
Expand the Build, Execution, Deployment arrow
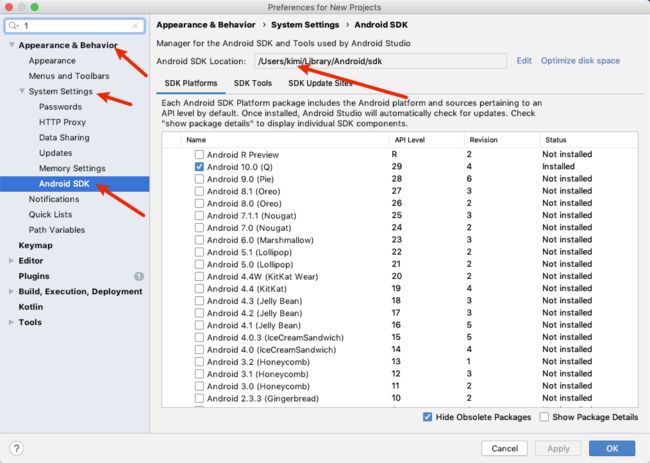click(x=12, y=291)
